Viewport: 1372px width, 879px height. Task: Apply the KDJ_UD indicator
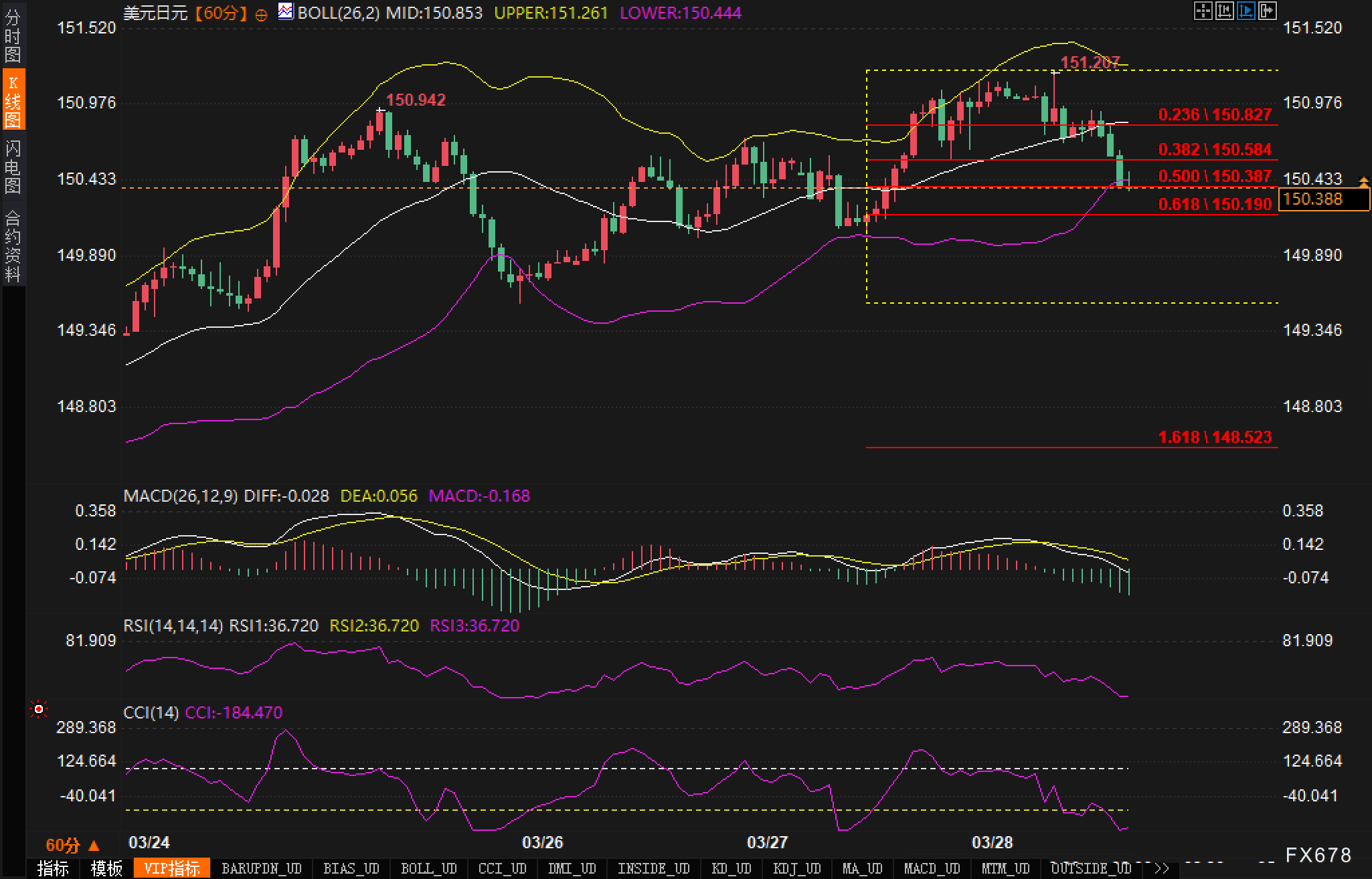coord(797,868)
